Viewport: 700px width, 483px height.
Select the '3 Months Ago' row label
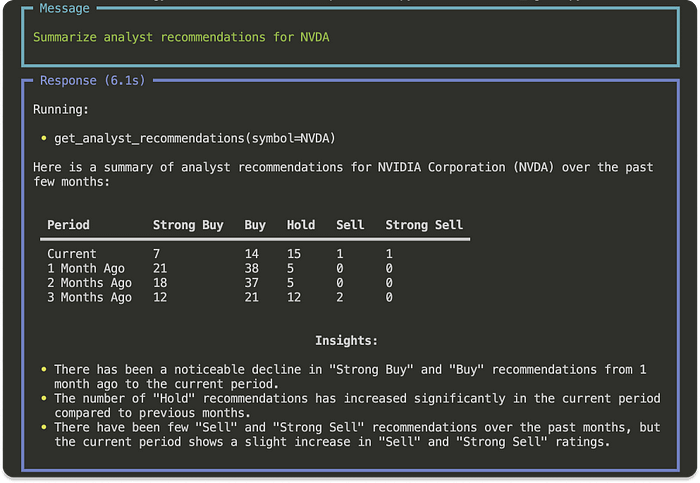pos(89,297)
